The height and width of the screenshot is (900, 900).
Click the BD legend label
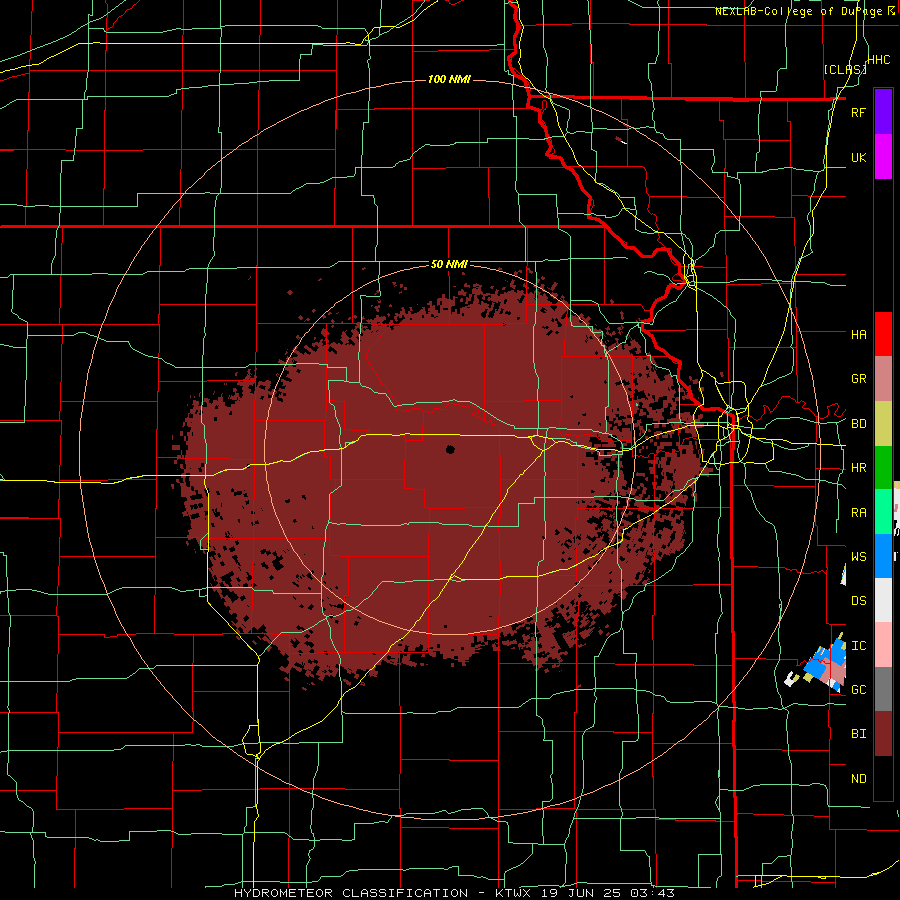tap(858, 424)
